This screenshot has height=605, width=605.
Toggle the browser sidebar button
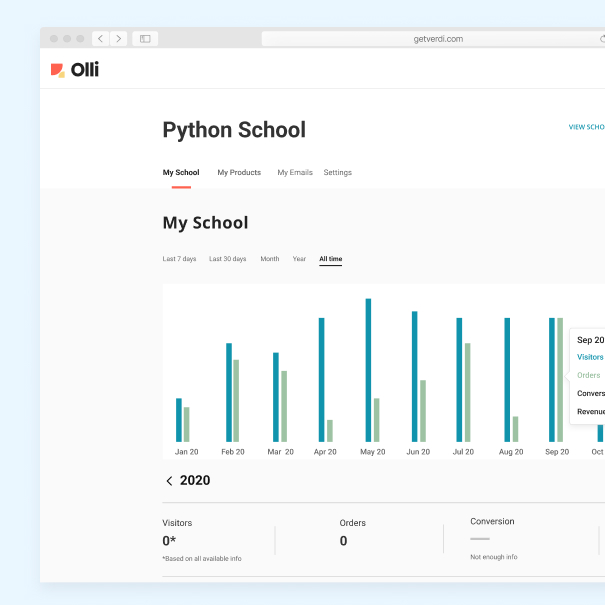[145, 39]
